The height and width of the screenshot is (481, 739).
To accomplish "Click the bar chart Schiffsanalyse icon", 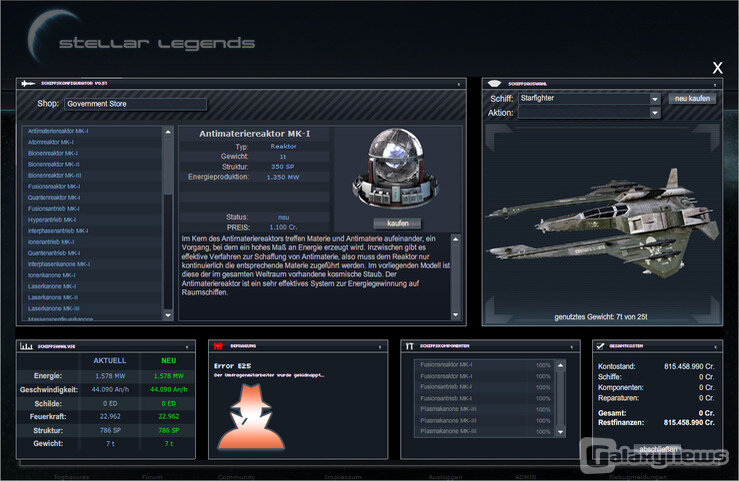I will pyautogui.click(x=26, y=346).
